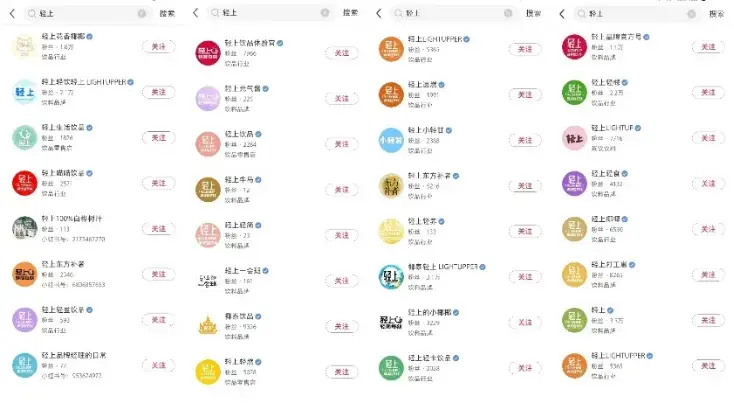Image resolution: width=734 pixels, height=410 pixels.
Task: Click the 搜索 button in the rightmost panel
Action: pos(716,14)
